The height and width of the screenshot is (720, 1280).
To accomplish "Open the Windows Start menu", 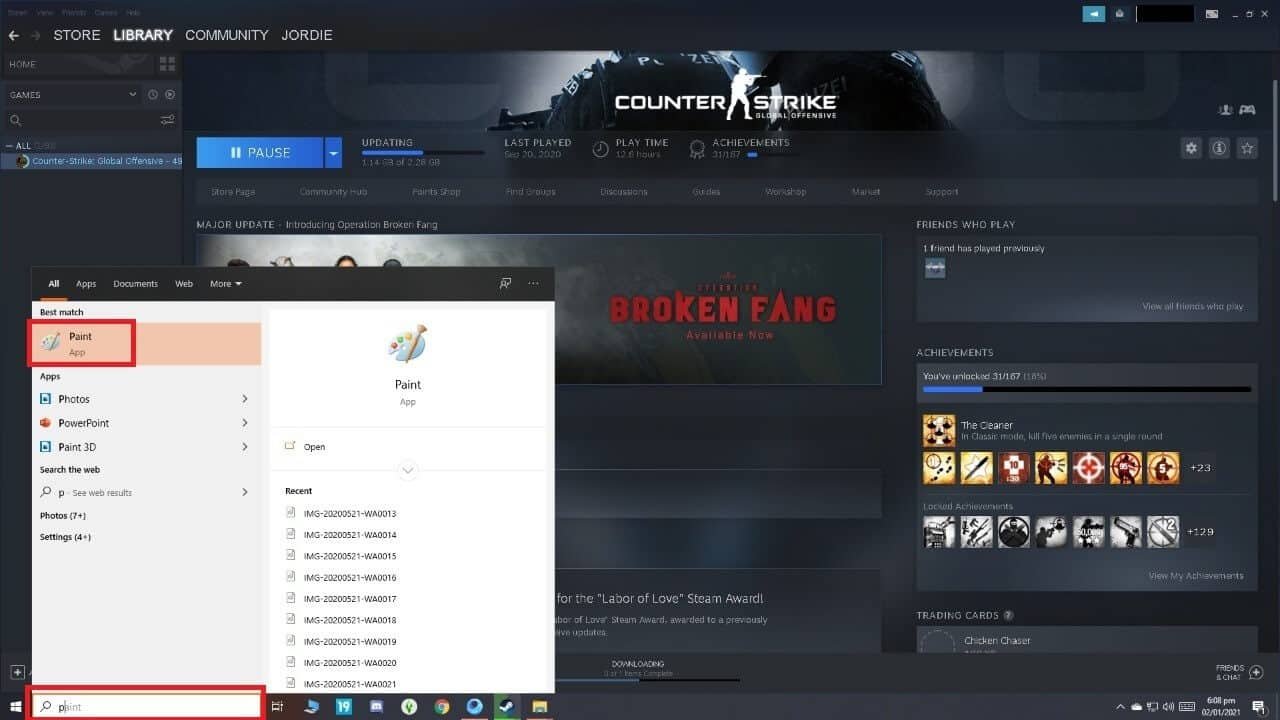I will click(x=14, y=706).
